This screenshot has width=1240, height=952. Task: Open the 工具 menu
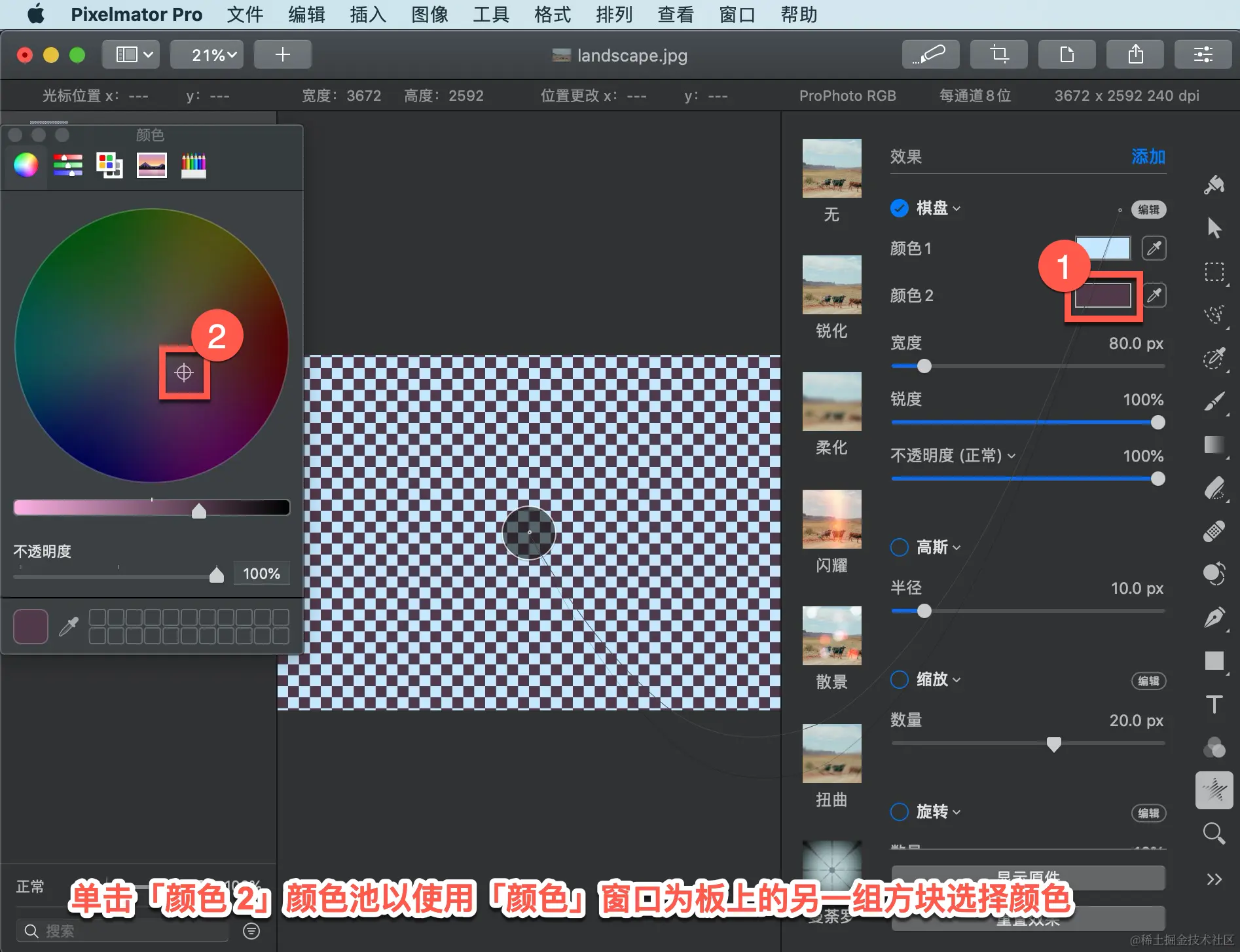point(491,14)
